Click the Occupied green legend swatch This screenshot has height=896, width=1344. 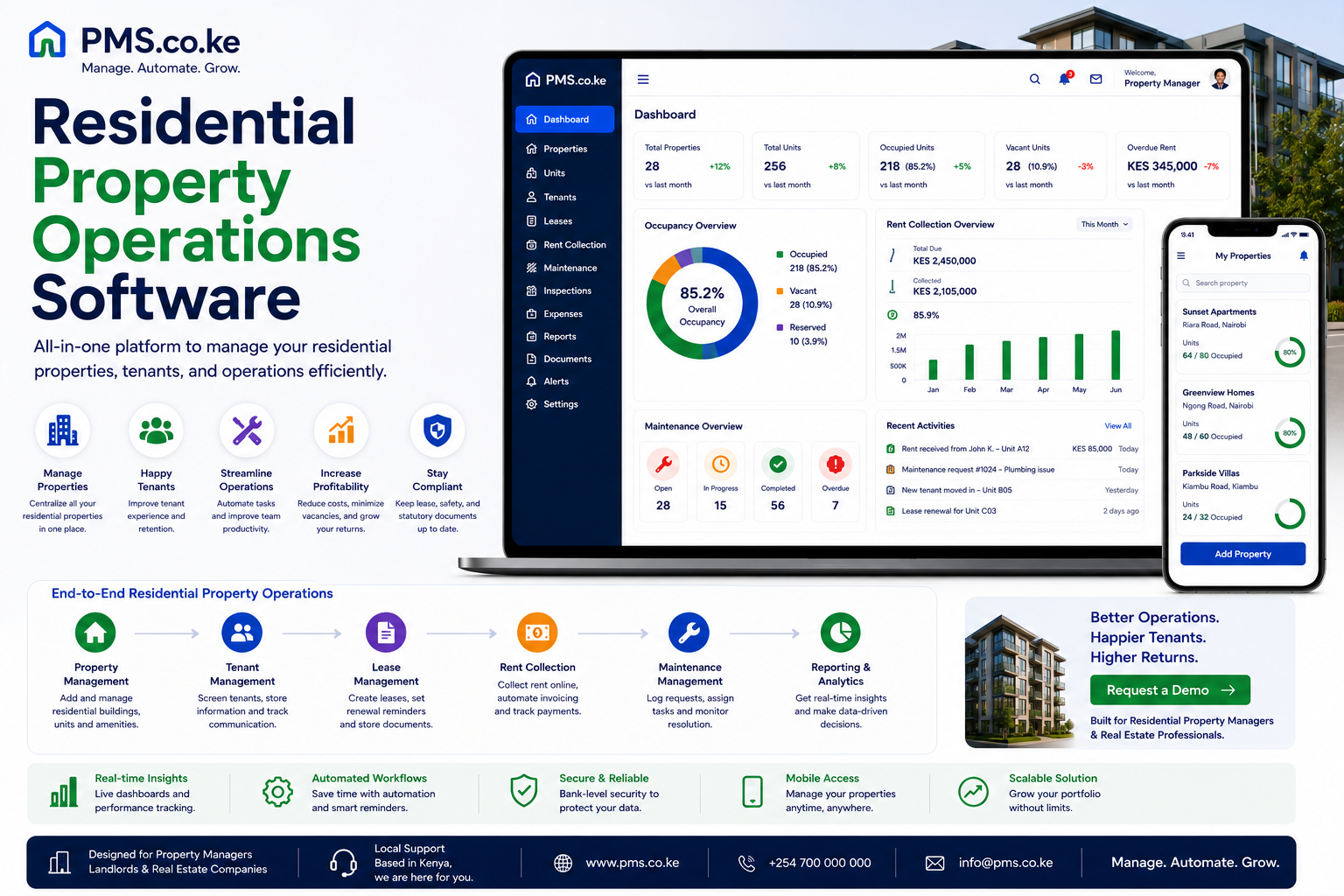780,255
